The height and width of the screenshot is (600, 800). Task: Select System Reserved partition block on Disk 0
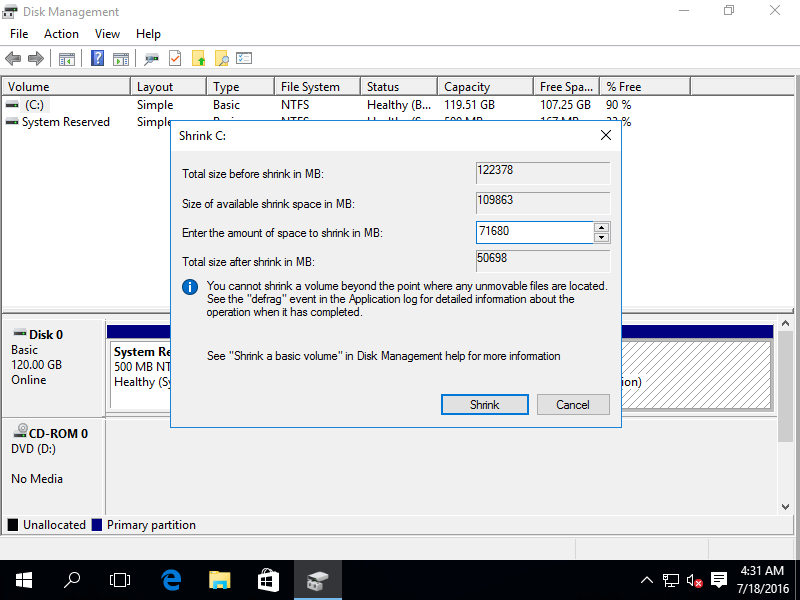[141, 375]
